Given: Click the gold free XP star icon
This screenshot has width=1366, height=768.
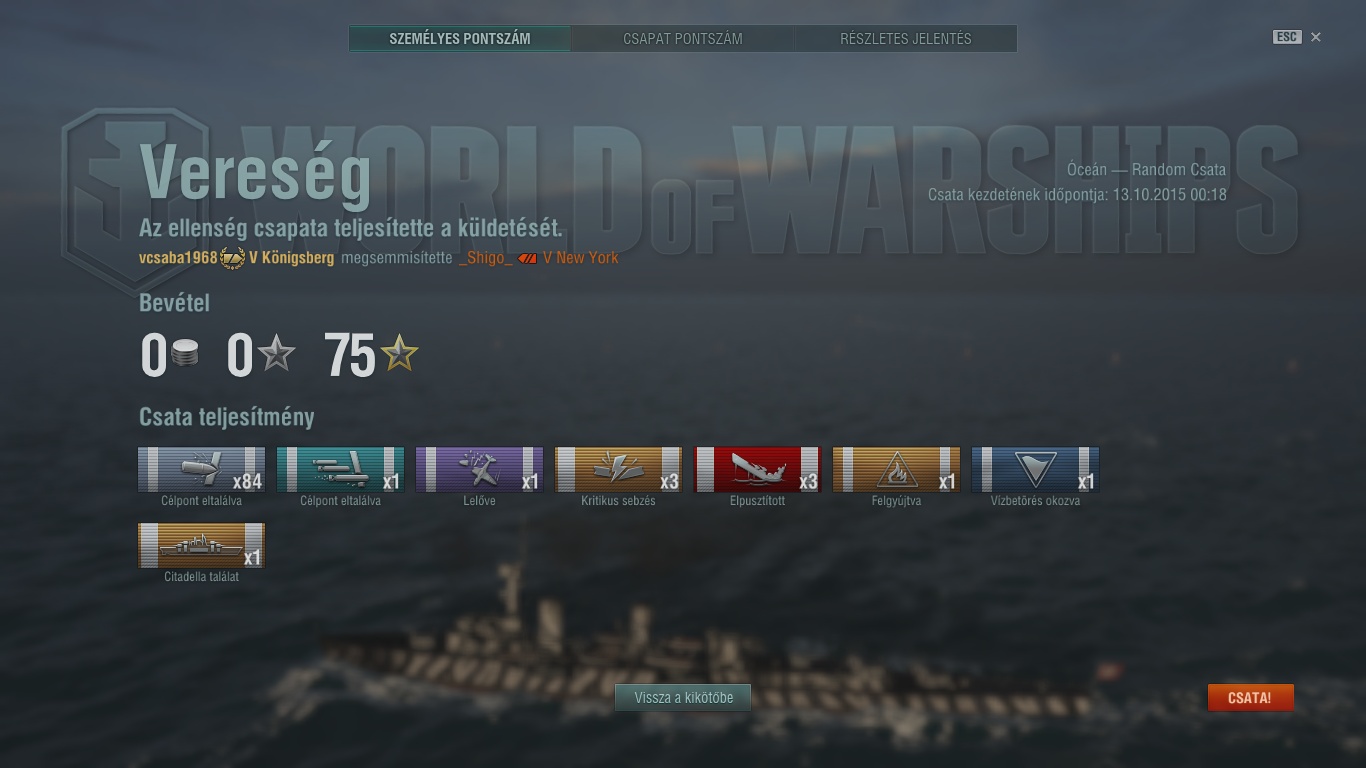Looking at the screenshot, I should pyautogui.click(x=399, y=354).
